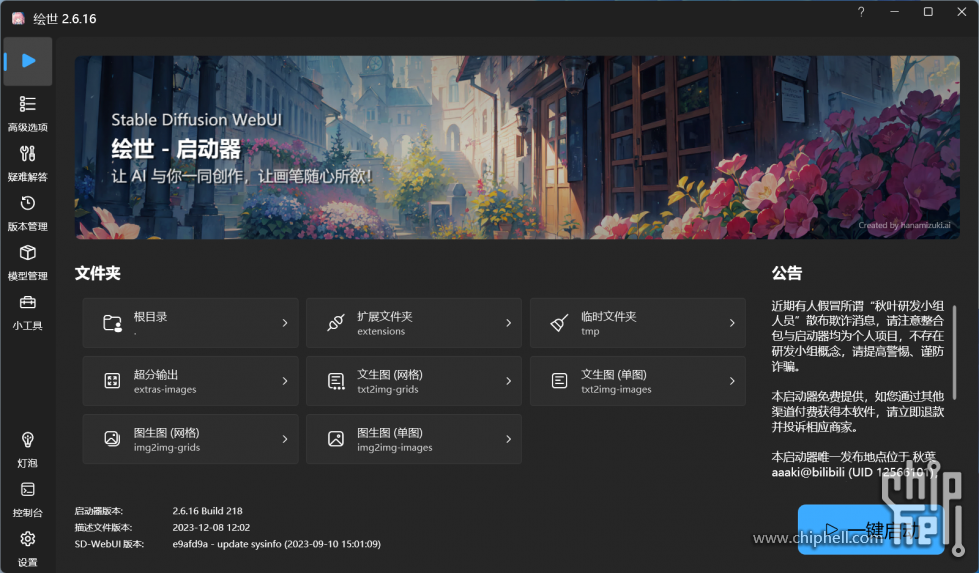Click the img2img-grids subtitle text

[x=167, y=448]
